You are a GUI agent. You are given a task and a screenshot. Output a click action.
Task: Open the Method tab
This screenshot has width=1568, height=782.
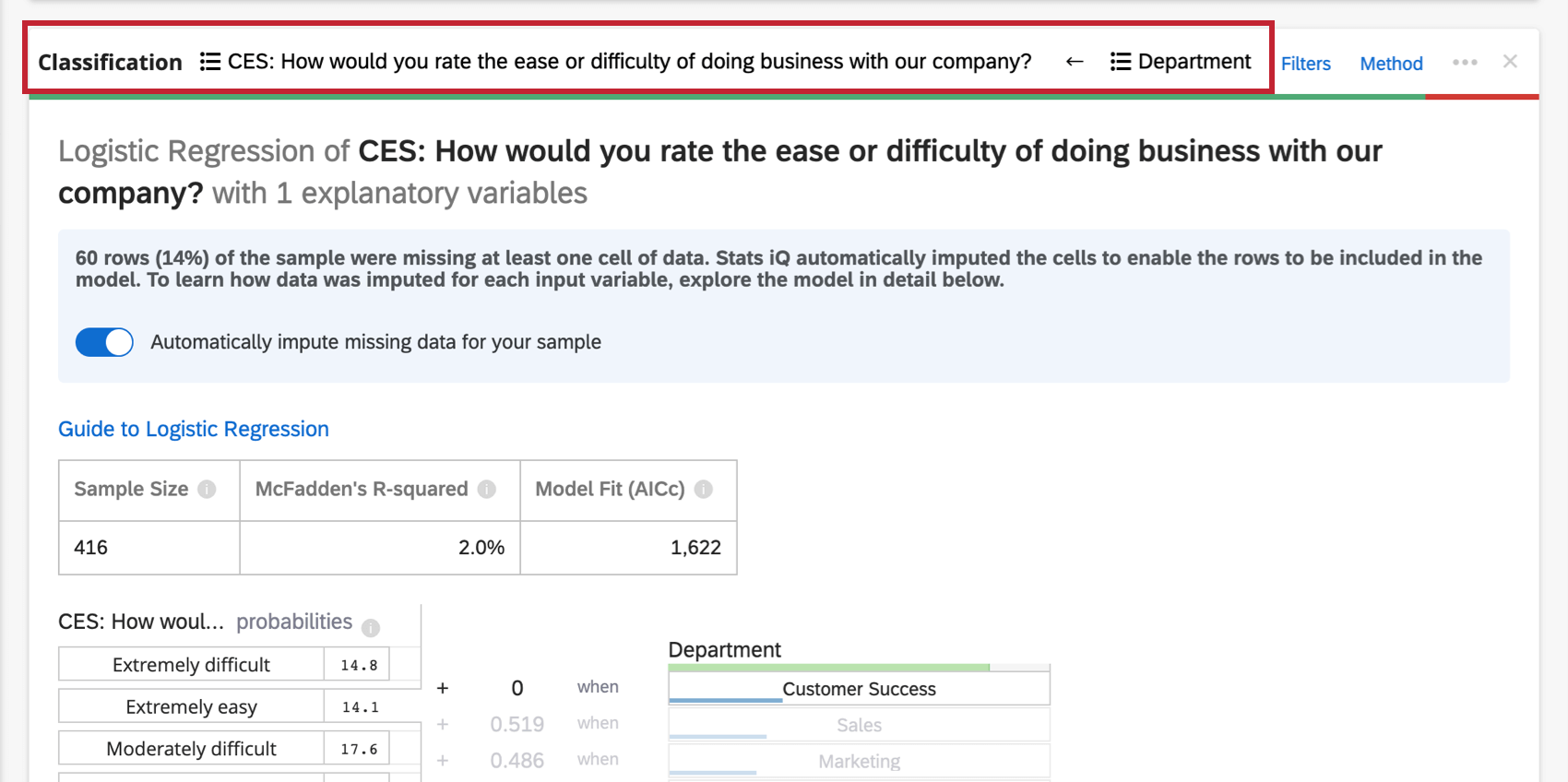(x=1391, y=64)
